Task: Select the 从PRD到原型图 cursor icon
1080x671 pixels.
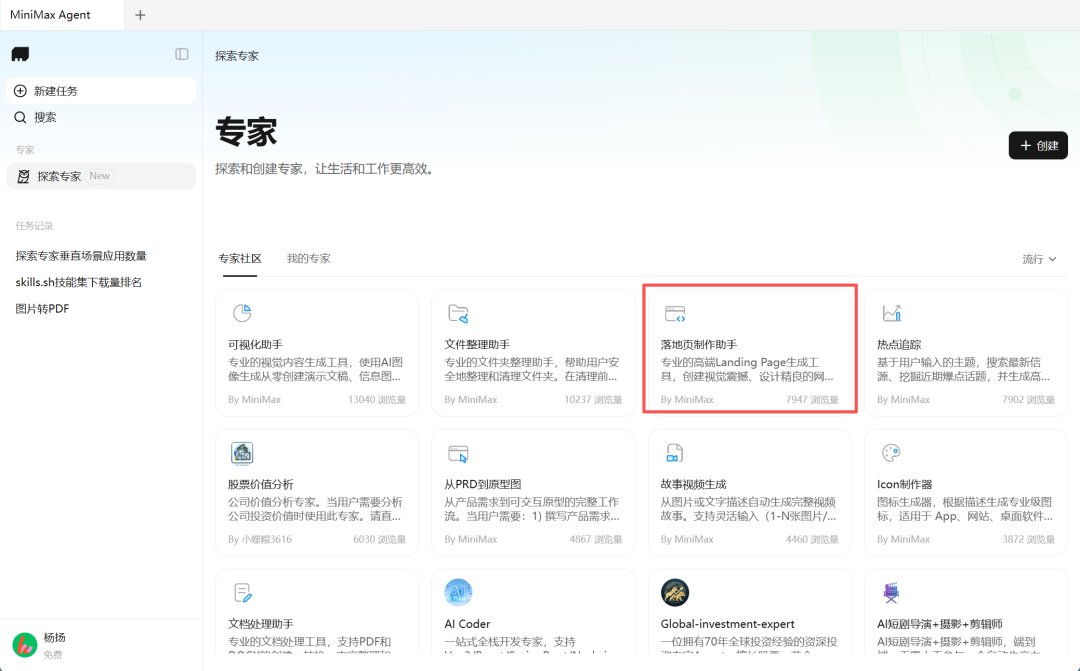Action: point(458,453)
